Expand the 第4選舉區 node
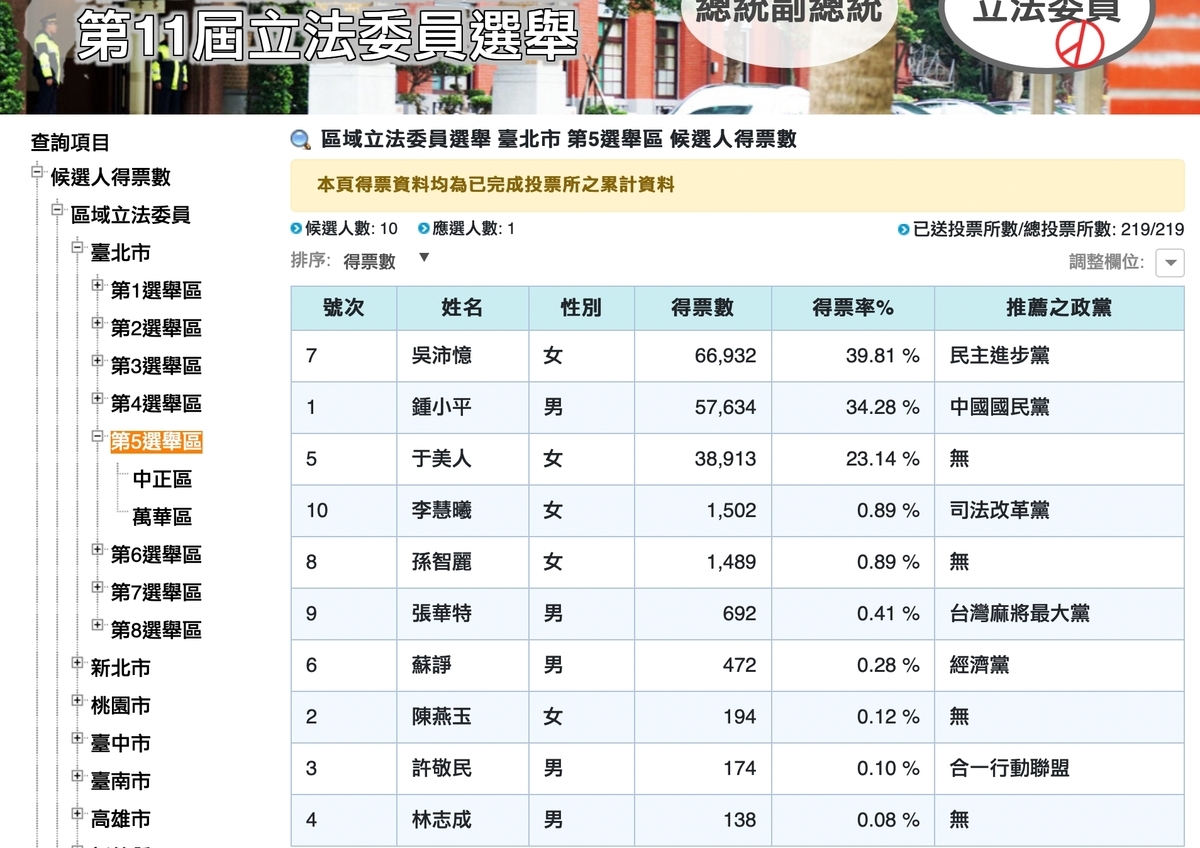Screen dimensions: 1200x848 click(x=97, y=399)
